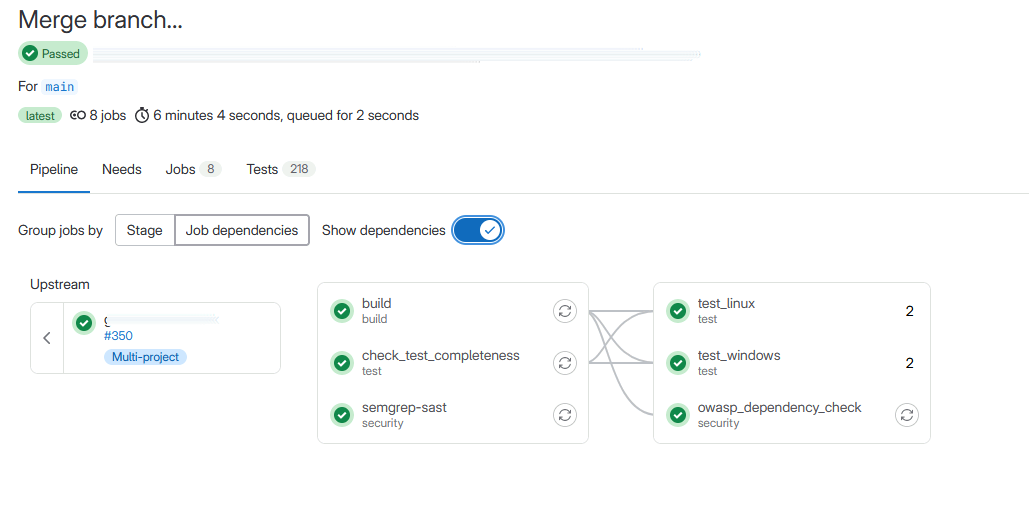The height and width of the screenshot is (507, 1029).
Task: Collapse the upstream pipeline chevron
Action: pyautogui.click(x=47, y=338)
